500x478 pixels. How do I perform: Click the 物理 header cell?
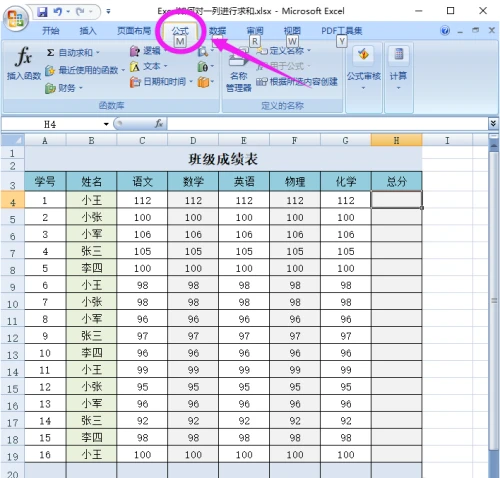pyautogui.click(x=295, y=182)
